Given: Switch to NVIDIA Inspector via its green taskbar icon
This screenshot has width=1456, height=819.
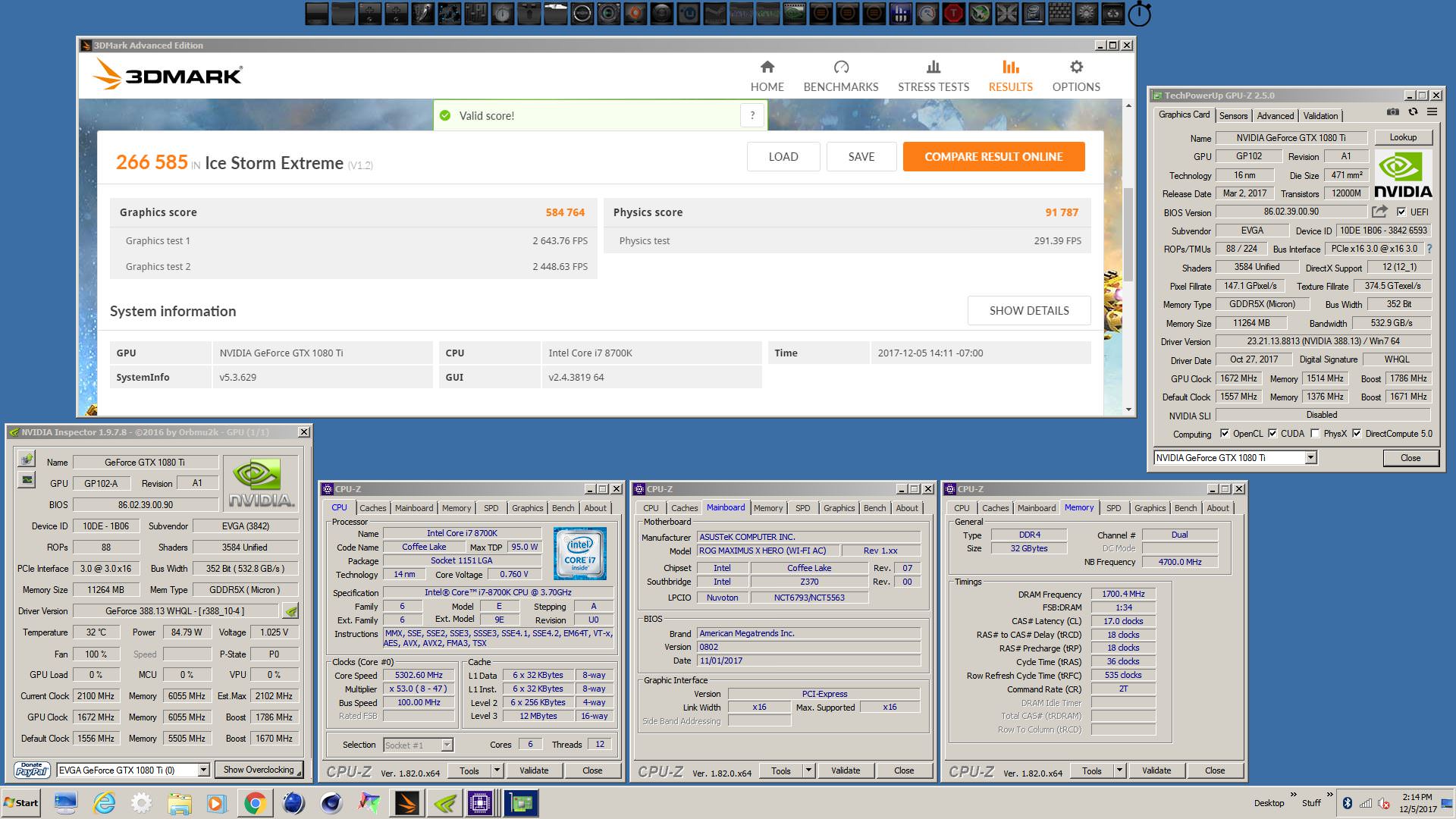Looking at the screenshot, I should point(445,803).
